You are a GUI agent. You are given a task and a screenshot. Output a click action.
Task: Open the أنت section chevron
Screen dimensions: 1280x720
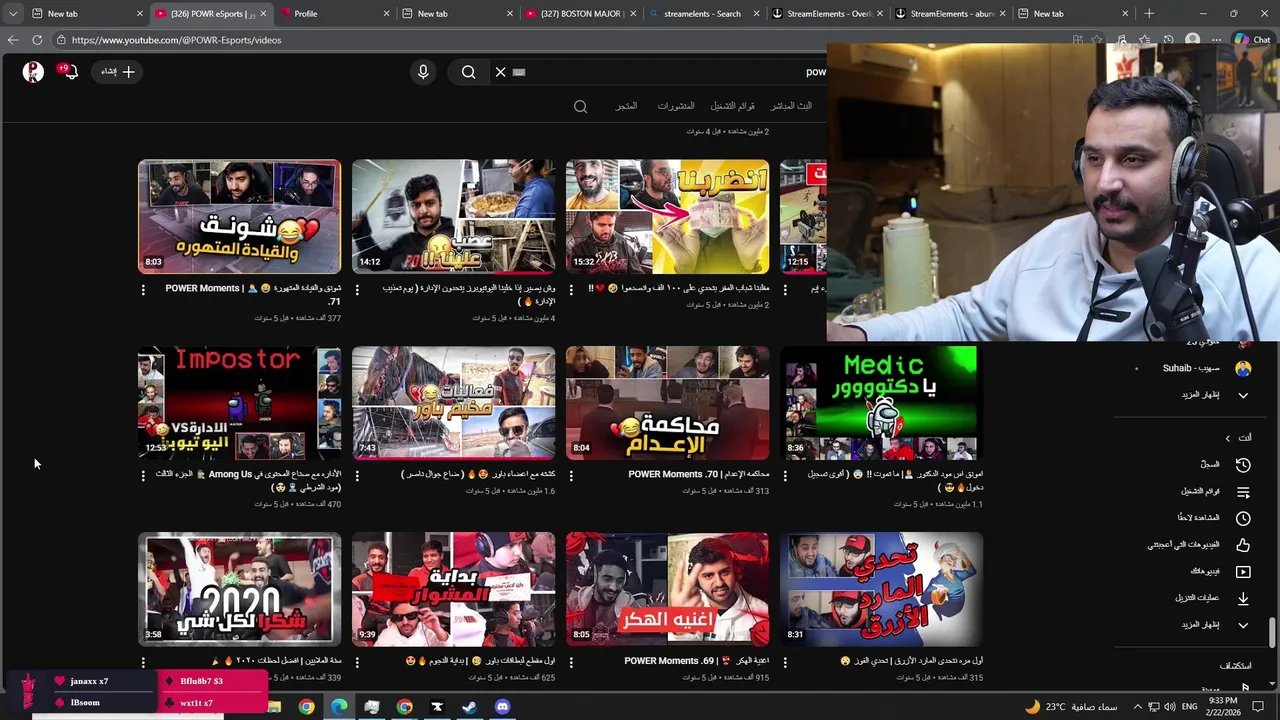click(1228, 438)
